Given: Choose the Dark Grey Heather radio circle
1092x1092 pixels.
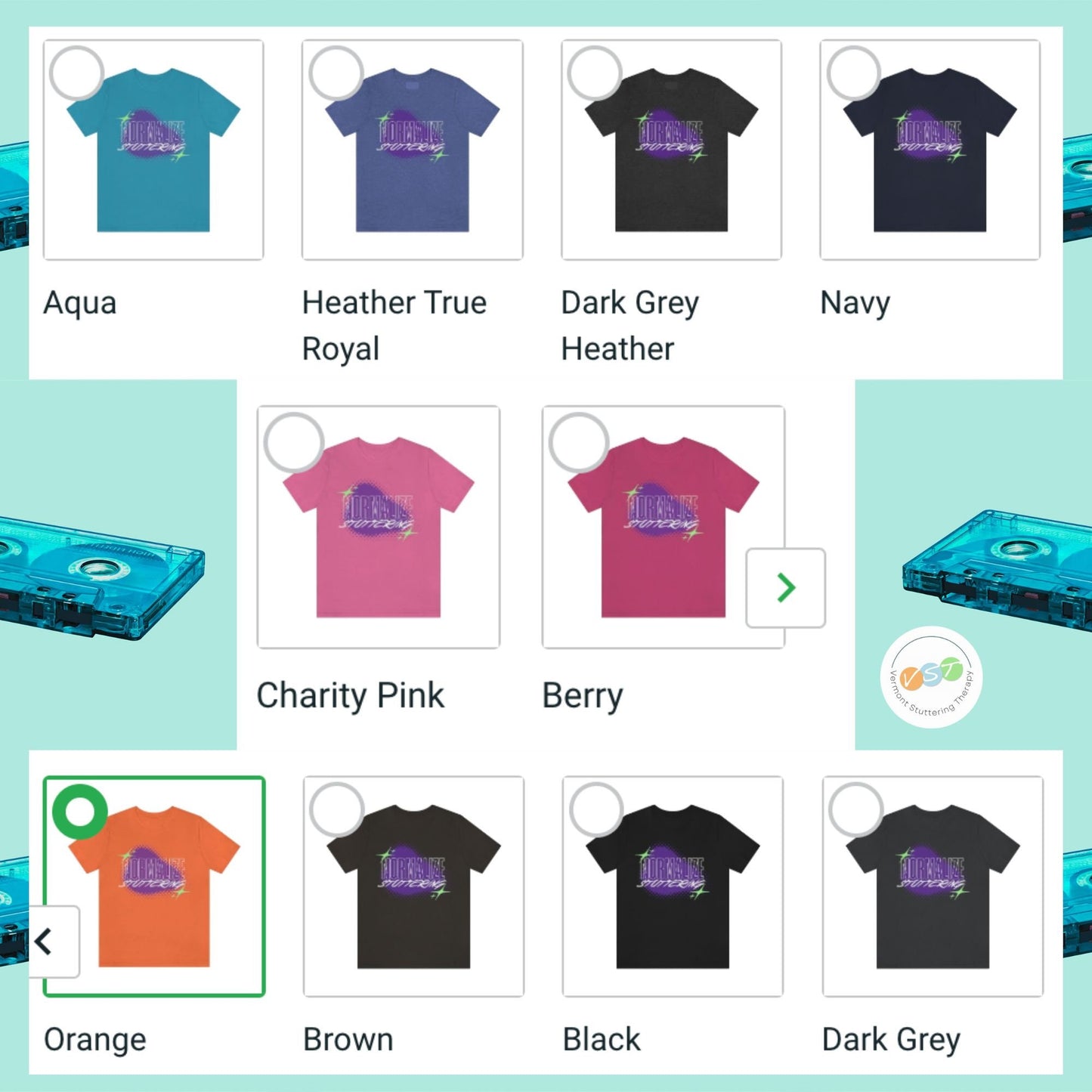Looking at the screenshot, I should coord(595,73).
